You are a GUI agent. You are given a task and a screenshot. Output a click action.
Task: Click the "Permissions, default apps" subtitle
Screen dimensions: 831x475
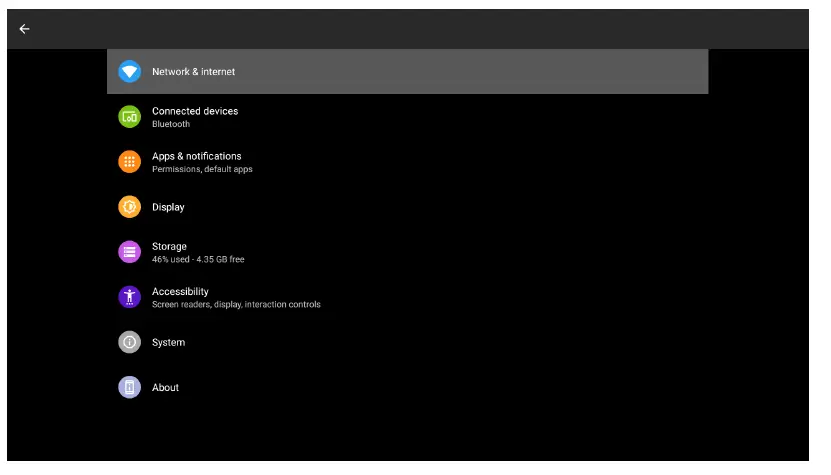tap(202, 169)
